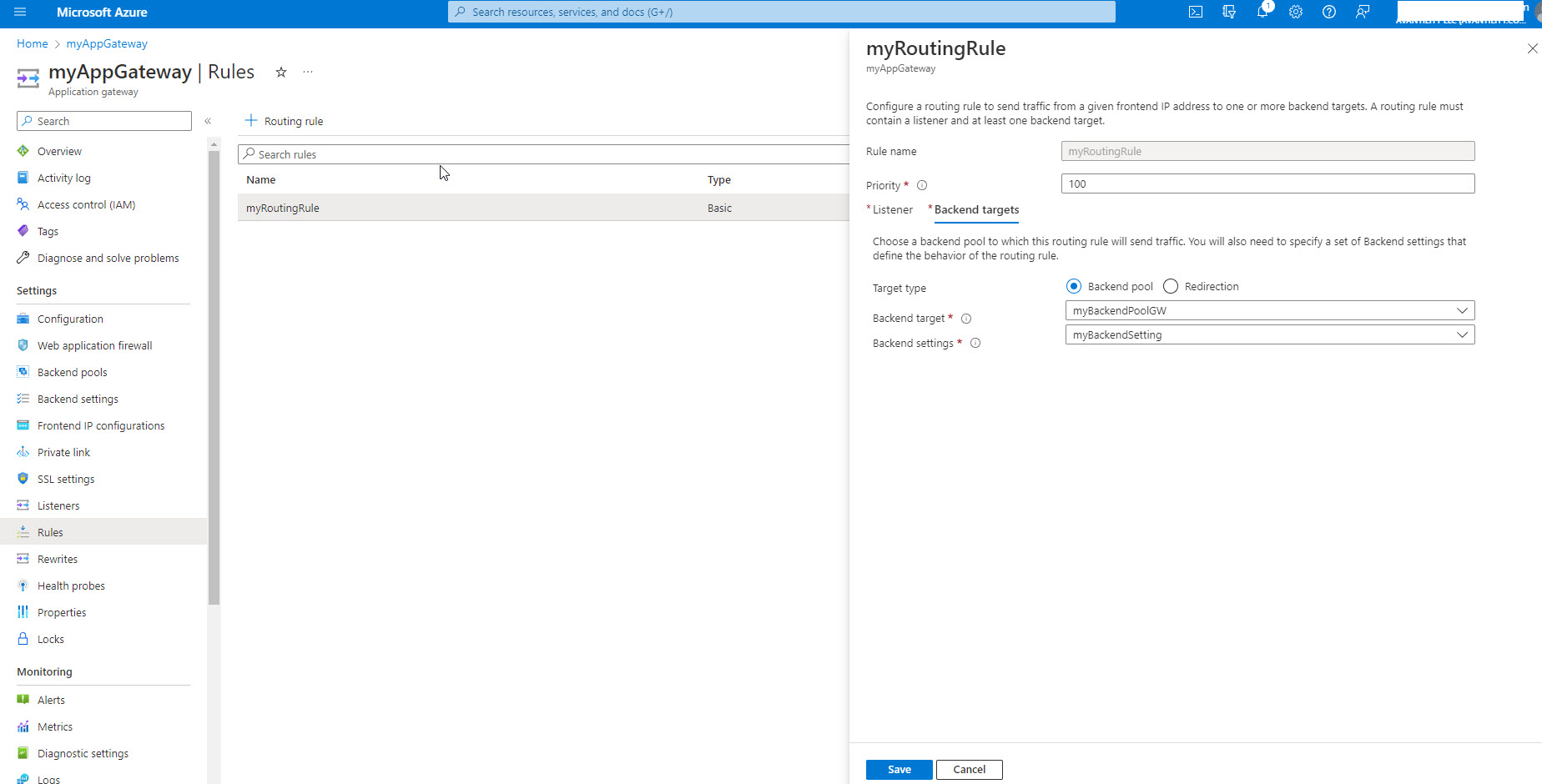Focus the Search rules field
This screenshot has height=784, width=1542.
543,154
